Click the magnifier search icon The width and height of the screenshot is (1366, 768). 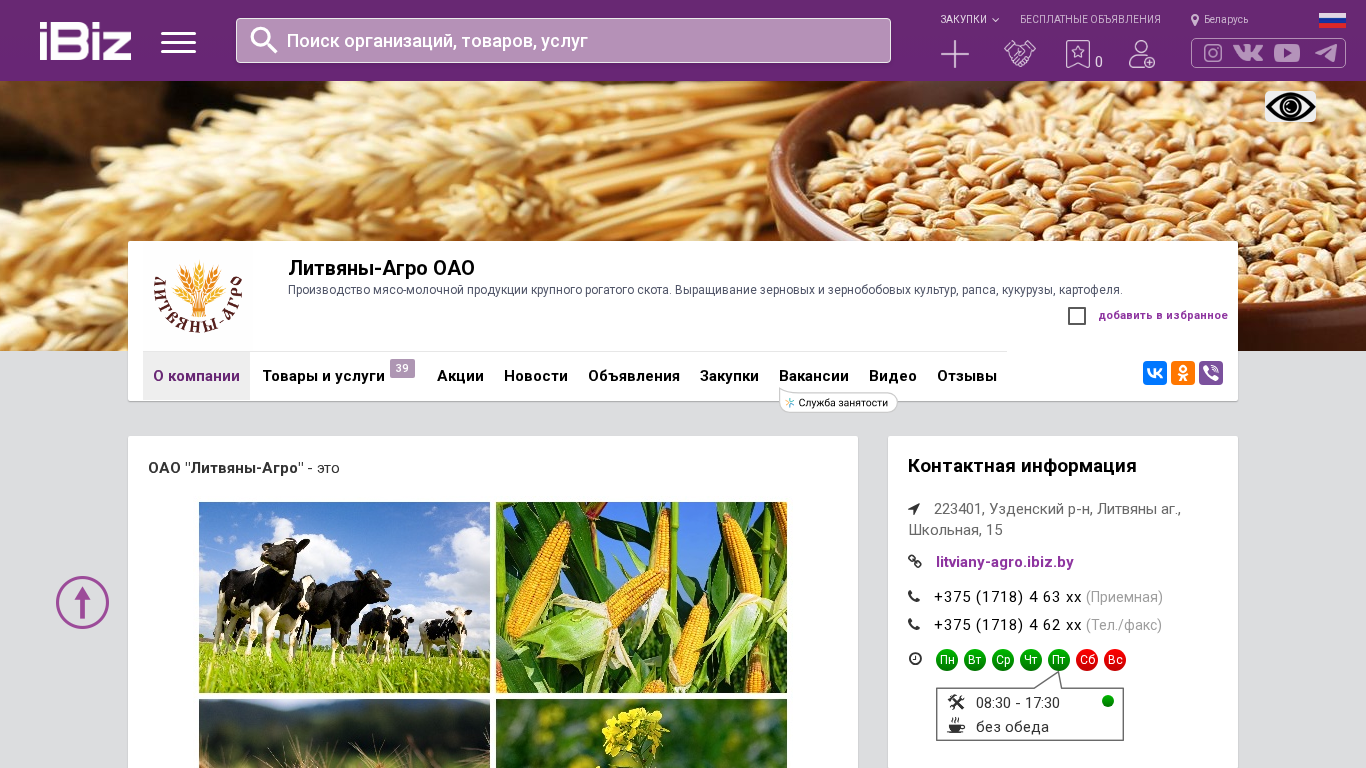point(263,40)
